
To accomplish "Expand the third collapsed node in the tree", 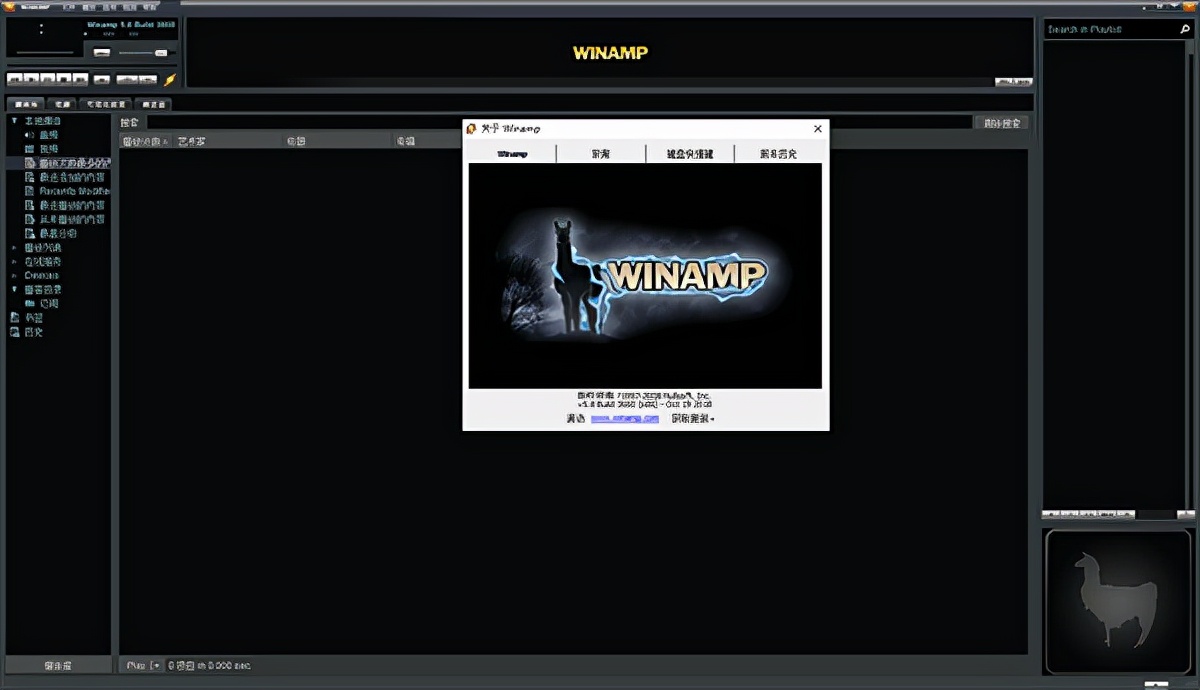I will pyautogui.click(x=14, y=275).
